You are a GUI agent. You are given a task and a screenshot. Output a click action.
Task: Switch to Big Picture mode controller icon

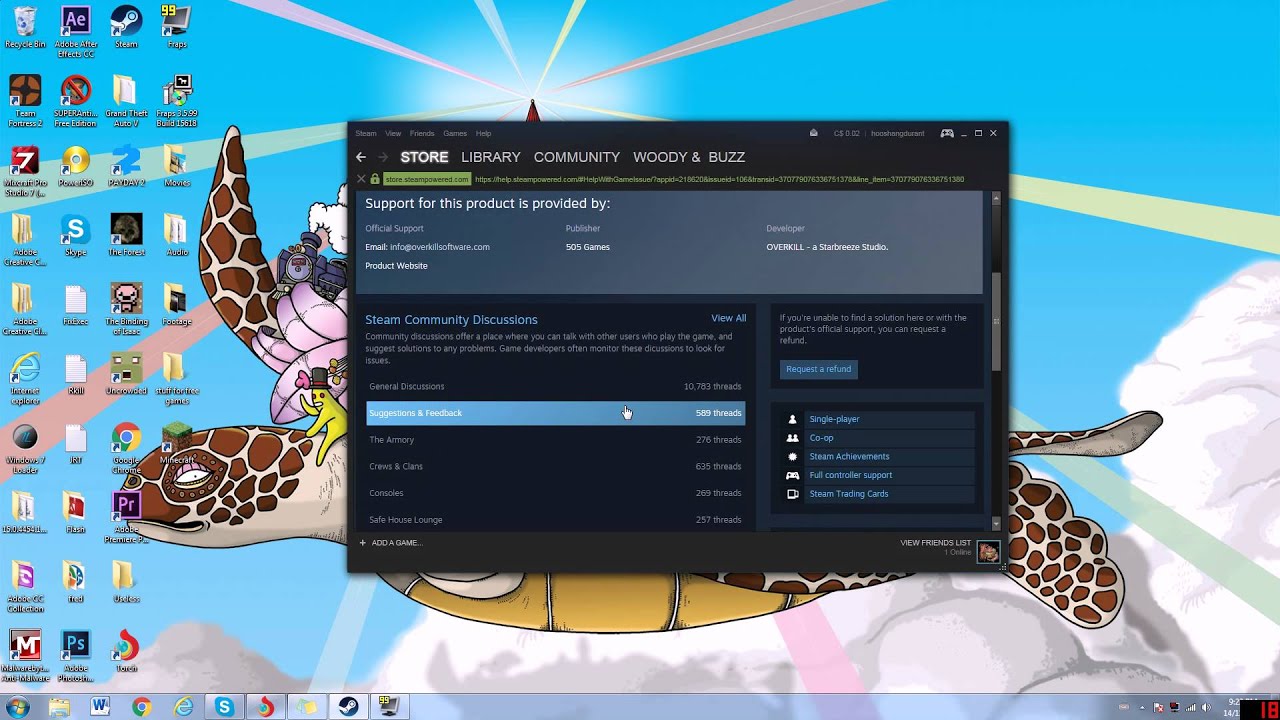point(946,133)
